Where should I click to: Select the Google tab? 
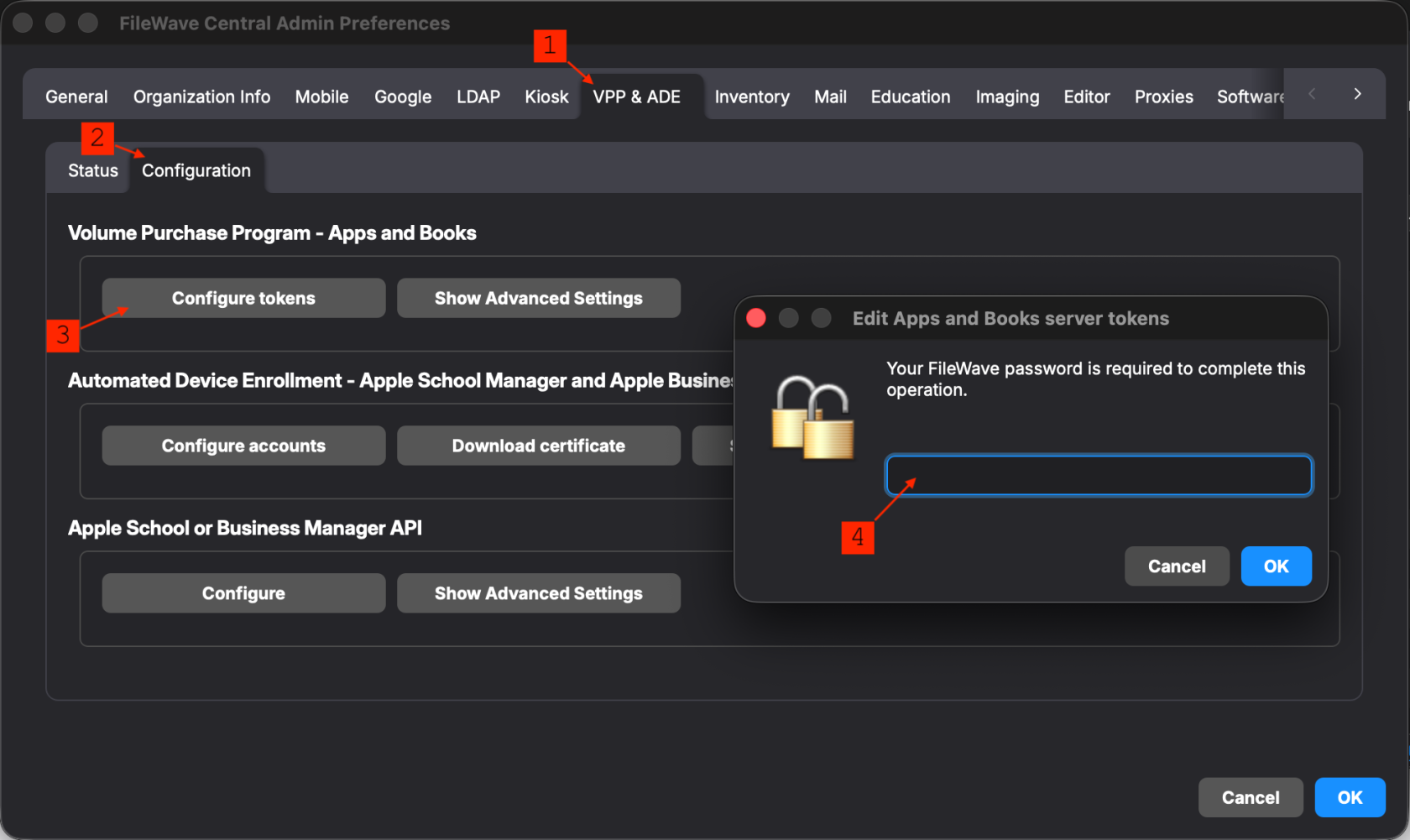[x=403, y=97]
